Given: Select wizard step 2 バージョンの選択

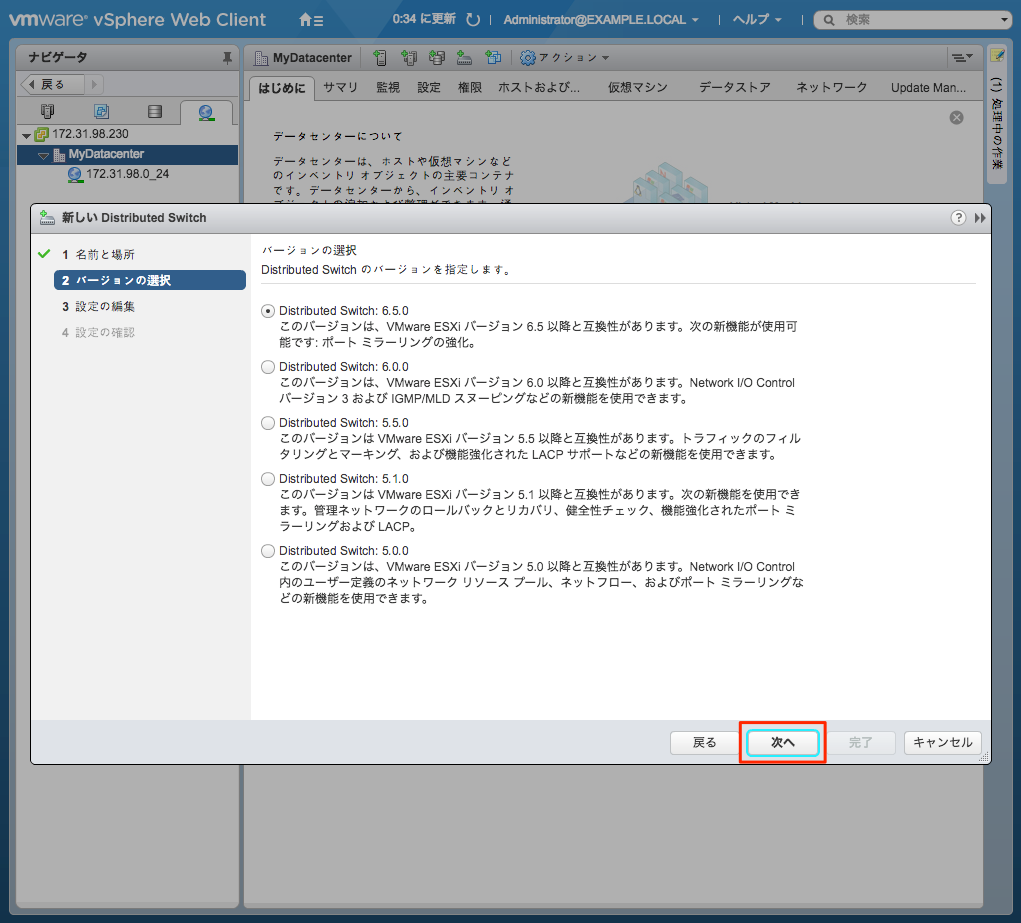Looking at the screenshot, I should [150, 281].
